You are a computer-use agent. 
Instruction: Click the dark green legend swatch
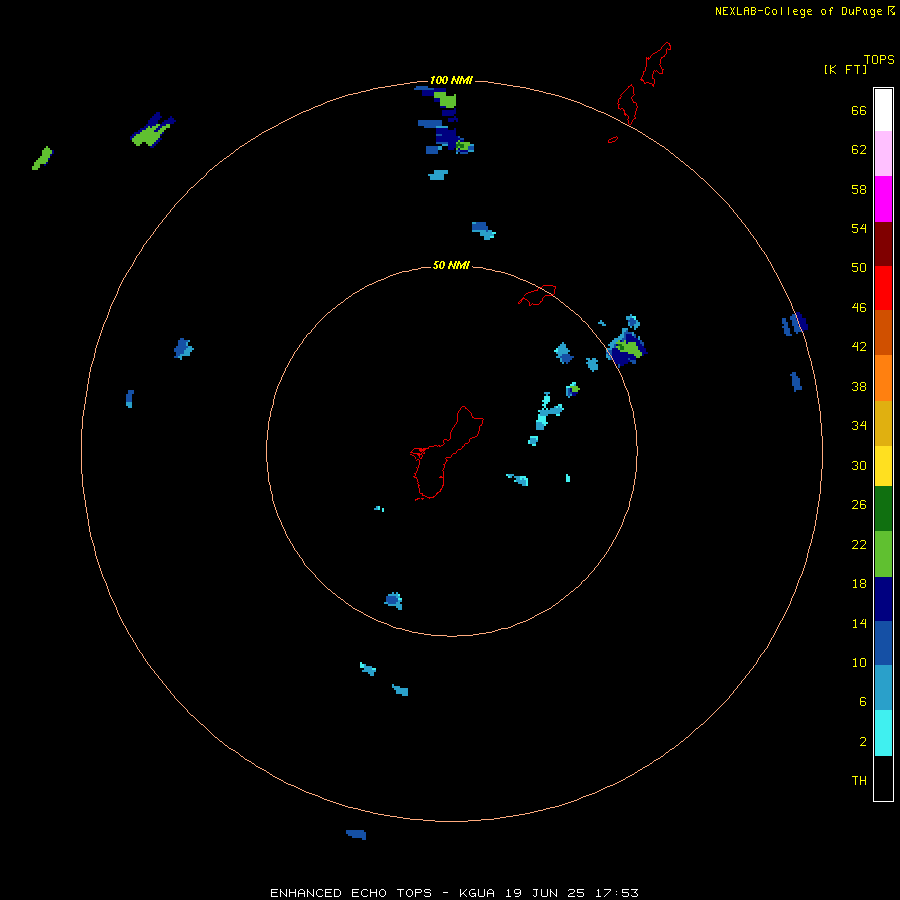[883, 509]
